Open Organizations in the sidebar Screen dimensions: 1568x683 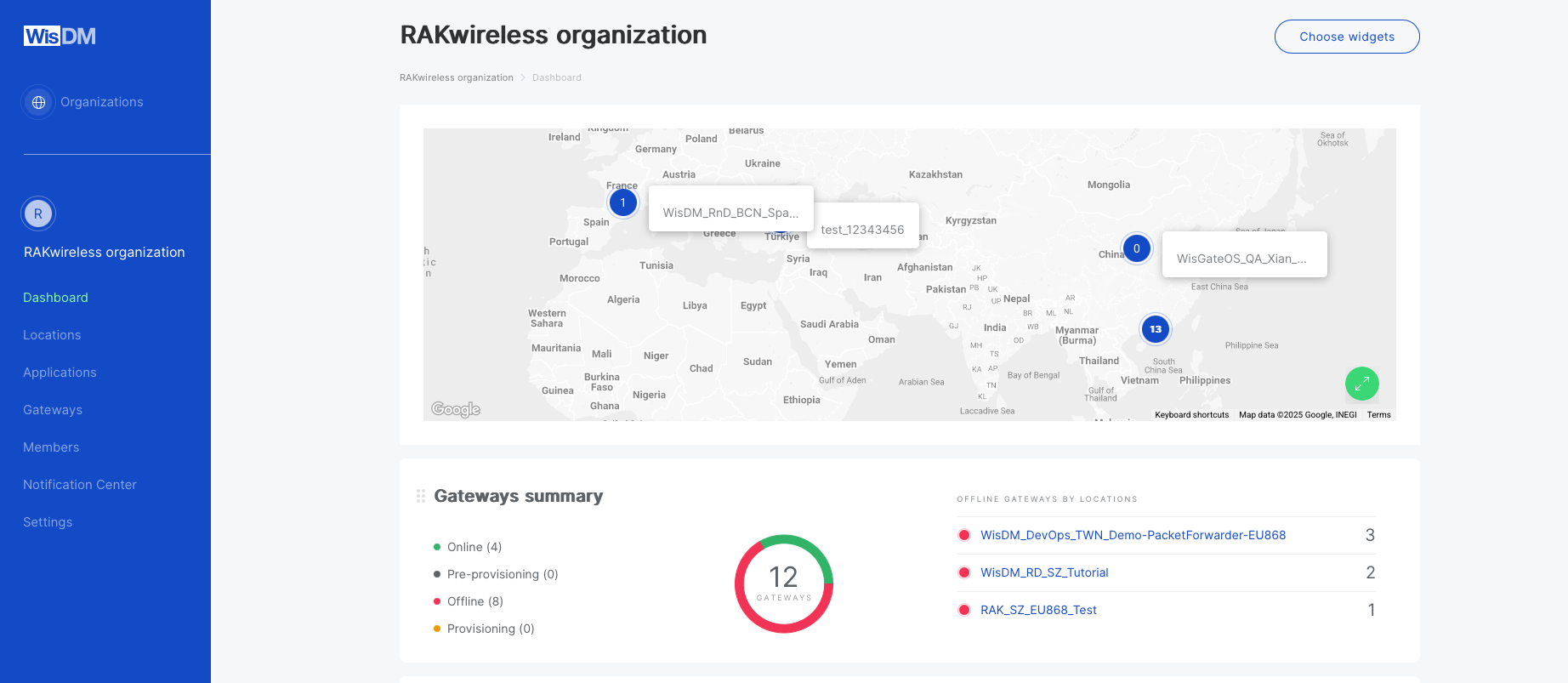[x=102, y=102]
